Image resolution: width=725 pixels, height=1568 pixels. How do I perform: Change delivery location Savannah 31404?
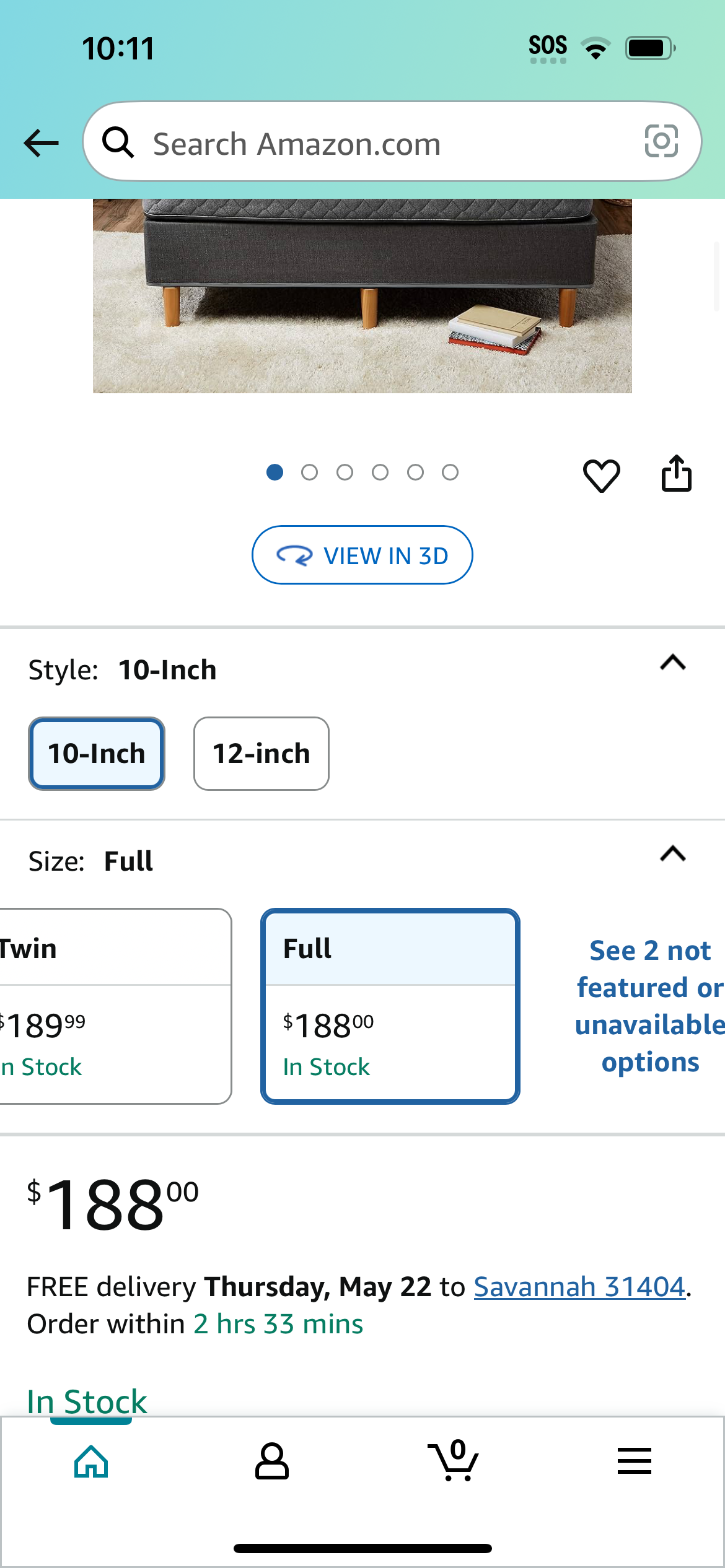[579, 1286]
